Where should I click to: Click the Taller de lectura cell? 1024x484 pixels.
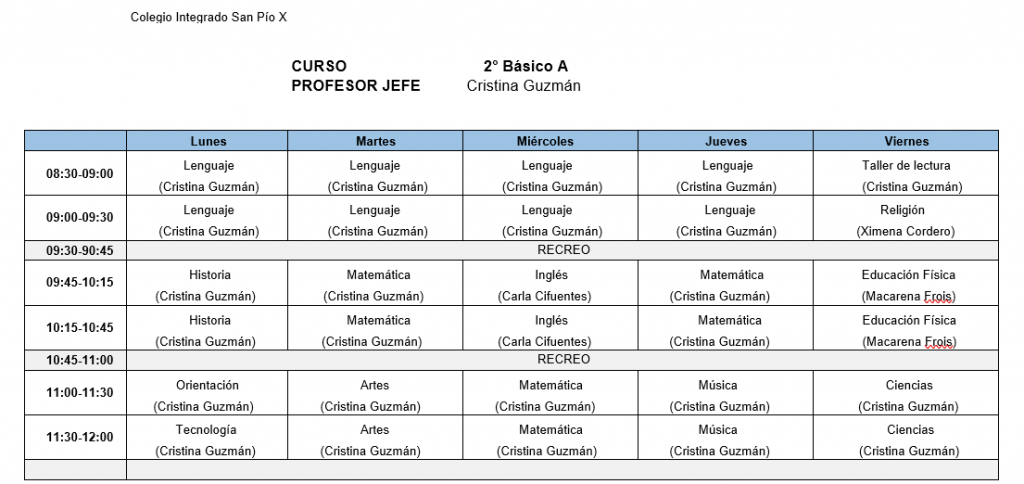tap(906, 174)
